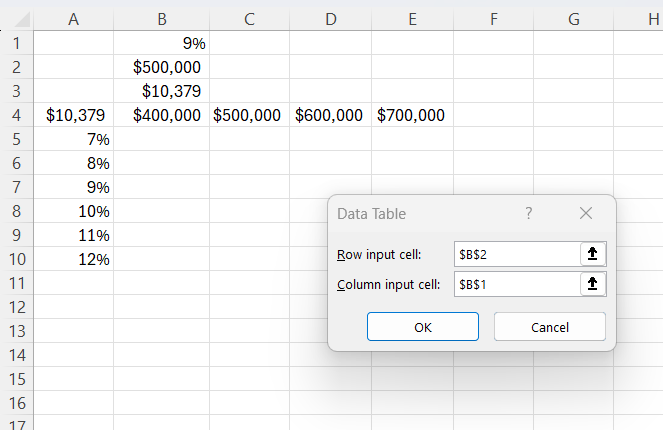Open Data Table dialog help
The width and height of the screenshot is (663, 430).
pyautogui.click(x=529, y=213)
